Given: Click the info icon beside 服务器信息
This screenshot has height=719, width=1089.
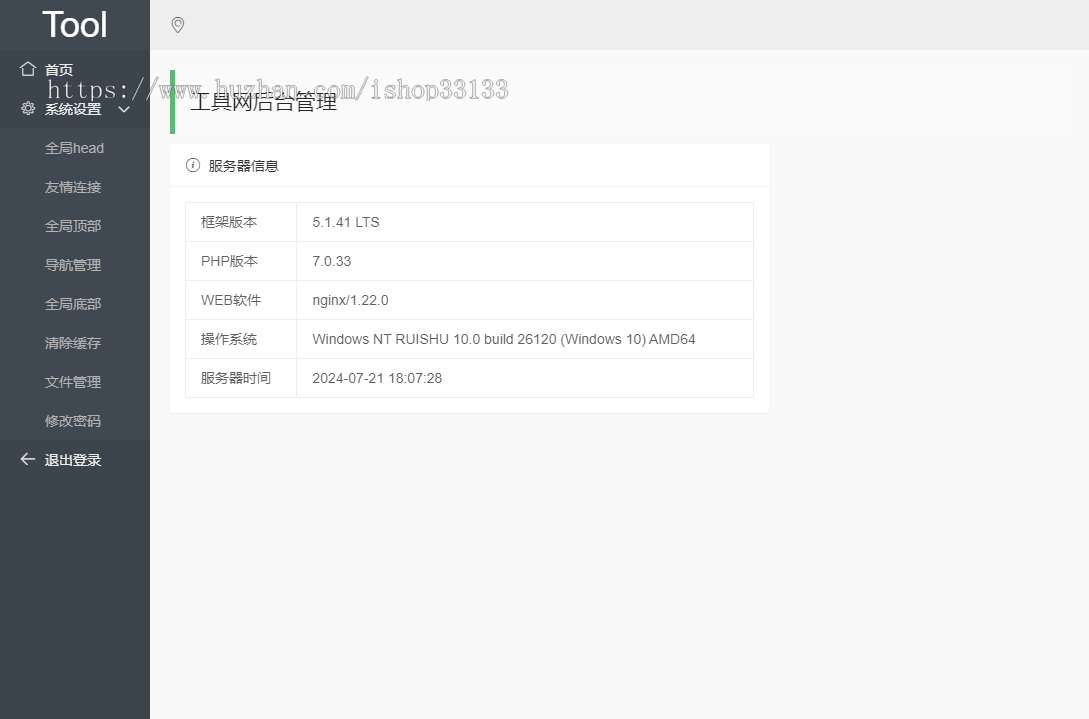Looking at the screenshot, I should tap(193, 165).
